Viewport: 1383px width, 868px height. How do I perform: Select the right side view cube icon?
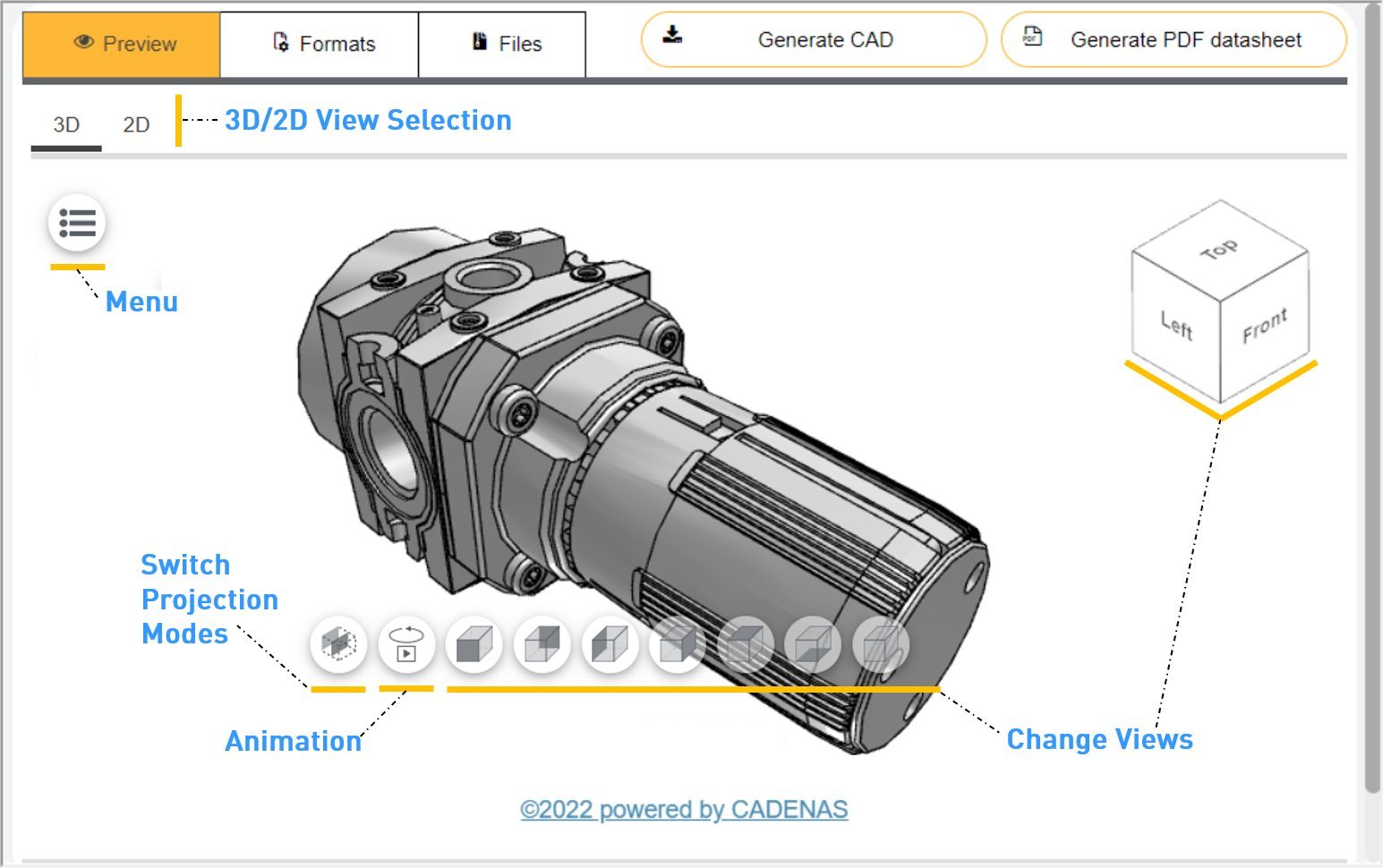pos(678,643)
